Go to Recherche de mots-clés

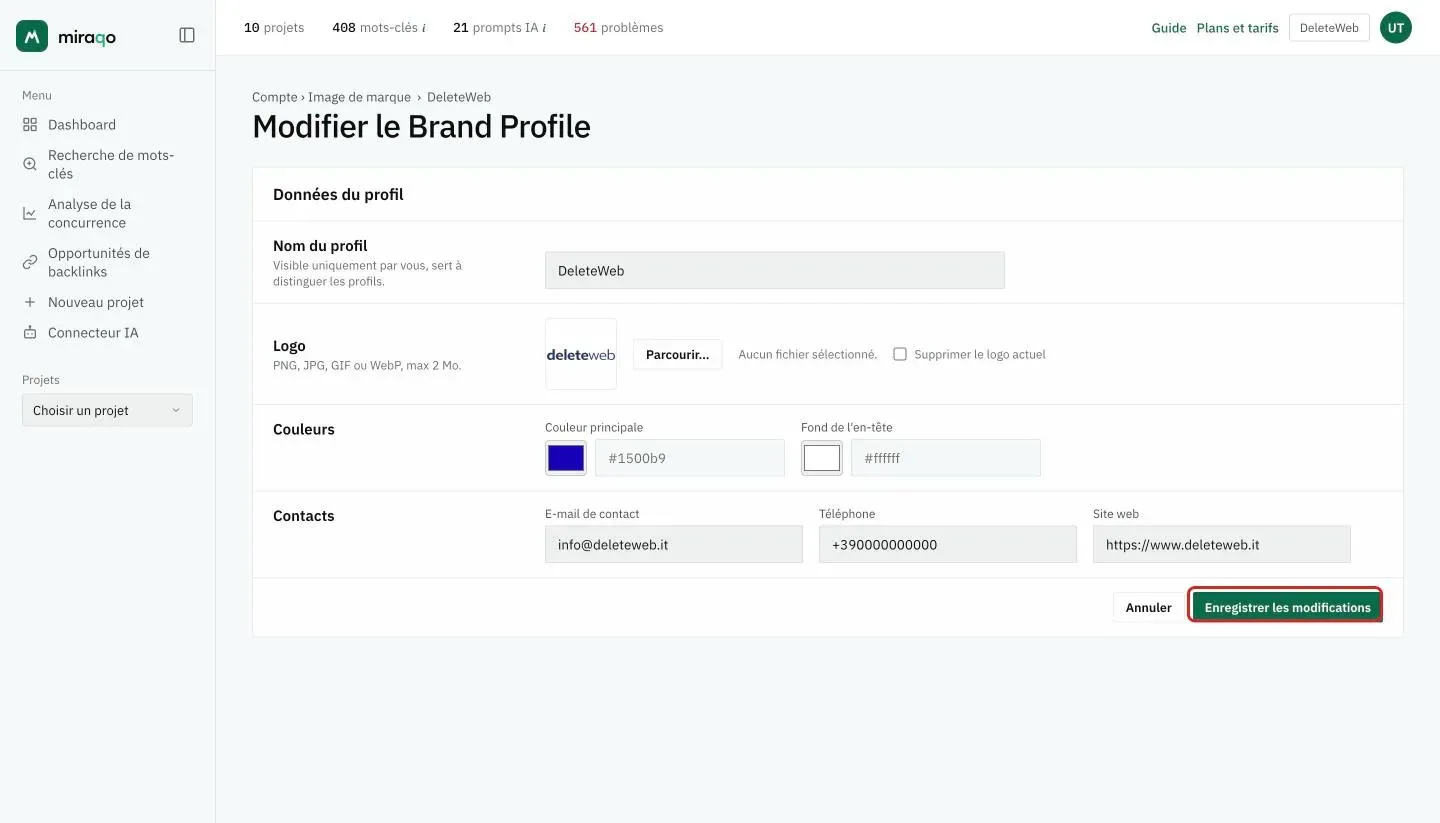[x=111, y=164]
